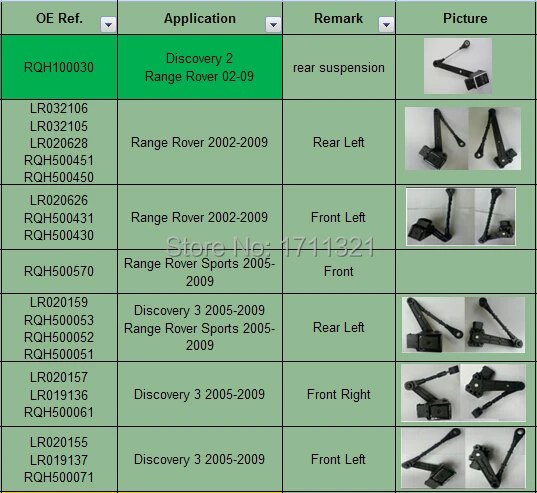Select the text LR020626
This screenshot has width=537, height=493.
[x=59, y=201]
